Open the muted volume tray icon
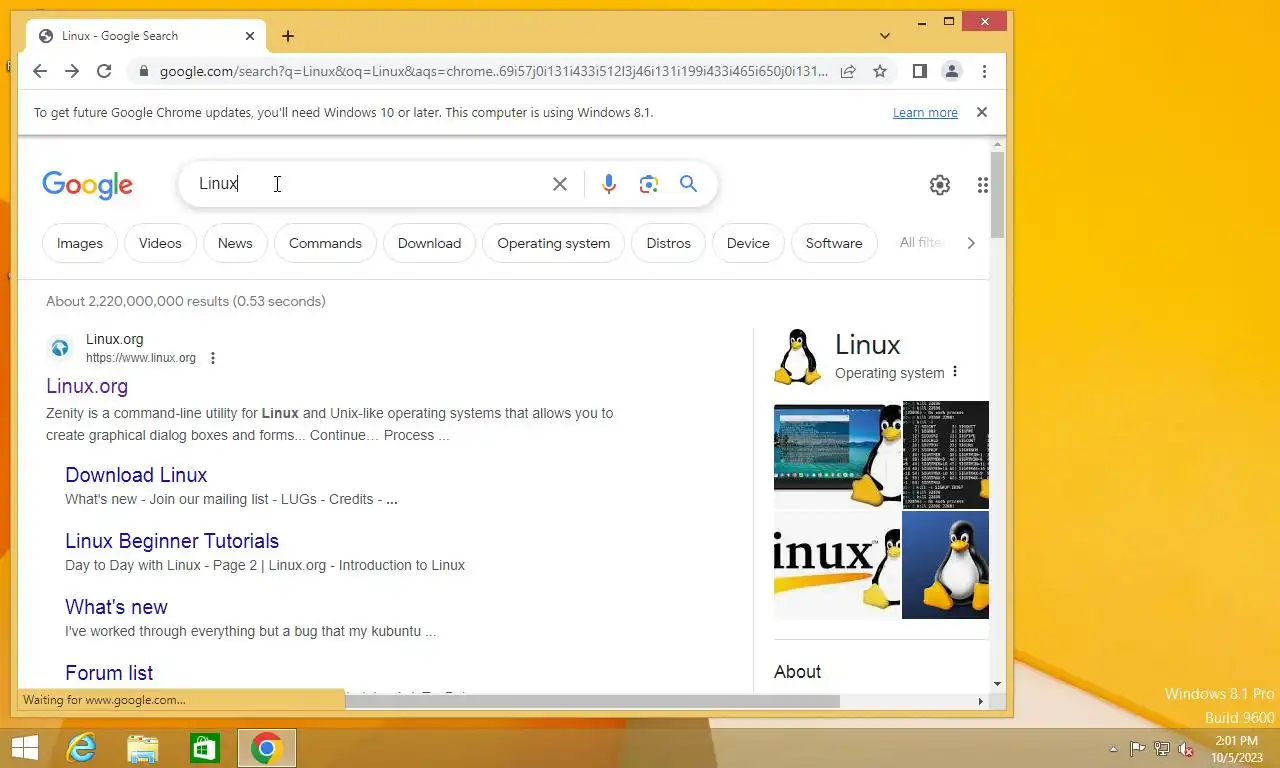 [1186, 749]
